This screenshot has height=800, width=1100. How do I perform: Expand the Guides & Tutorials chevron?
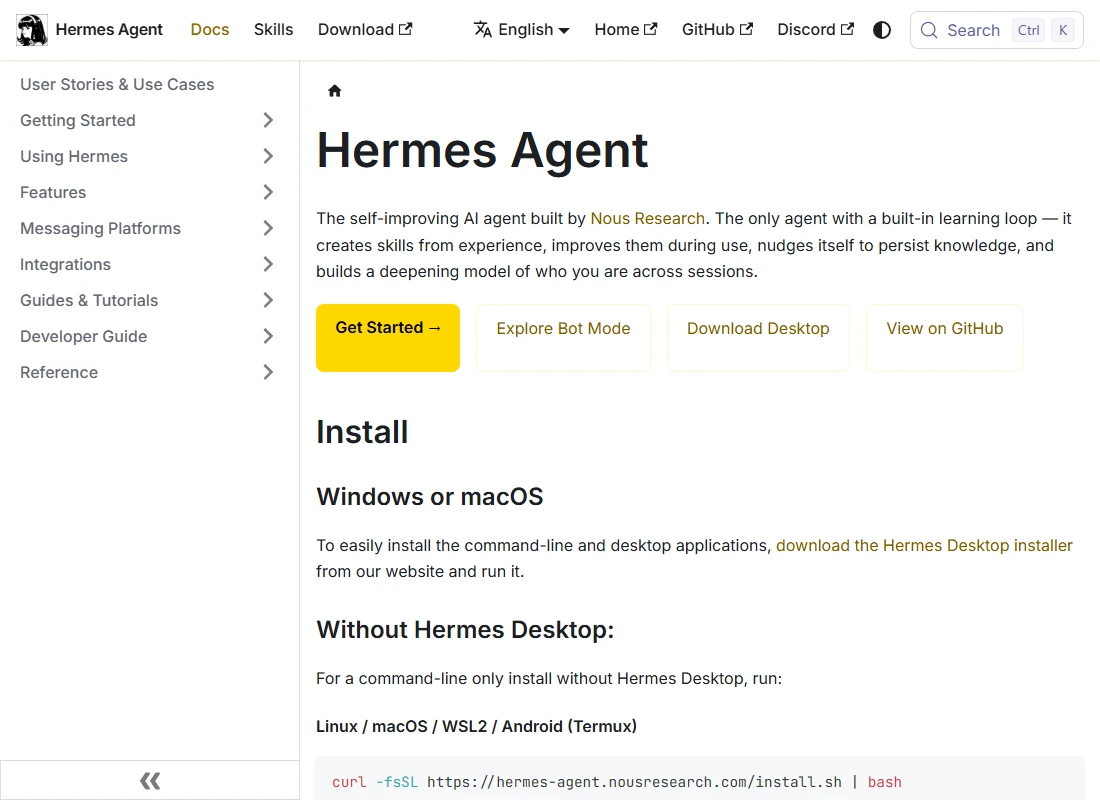[x=268, y=300]
